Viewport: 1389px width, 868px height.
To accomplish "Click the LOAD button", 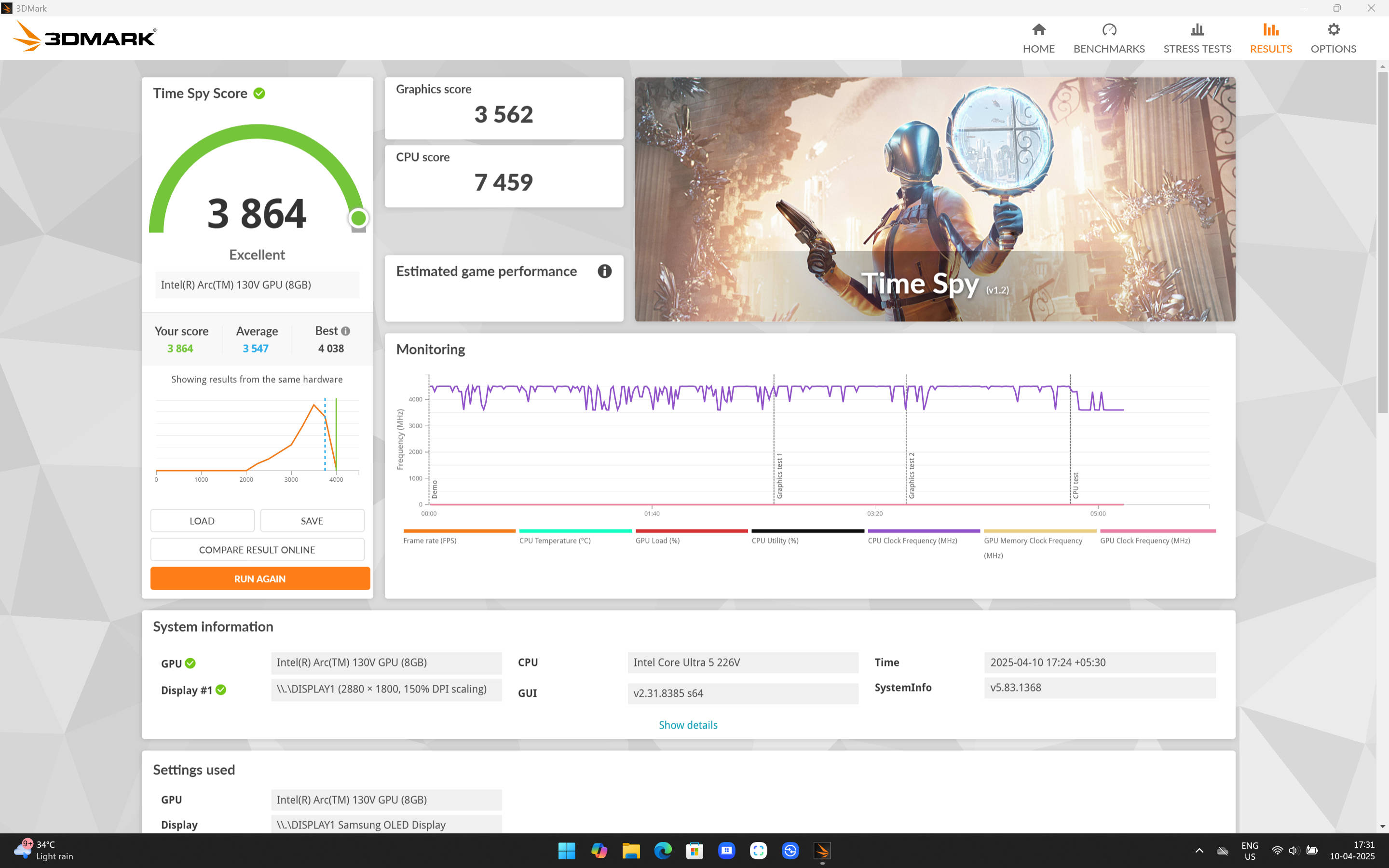I will tap(202, 521).
